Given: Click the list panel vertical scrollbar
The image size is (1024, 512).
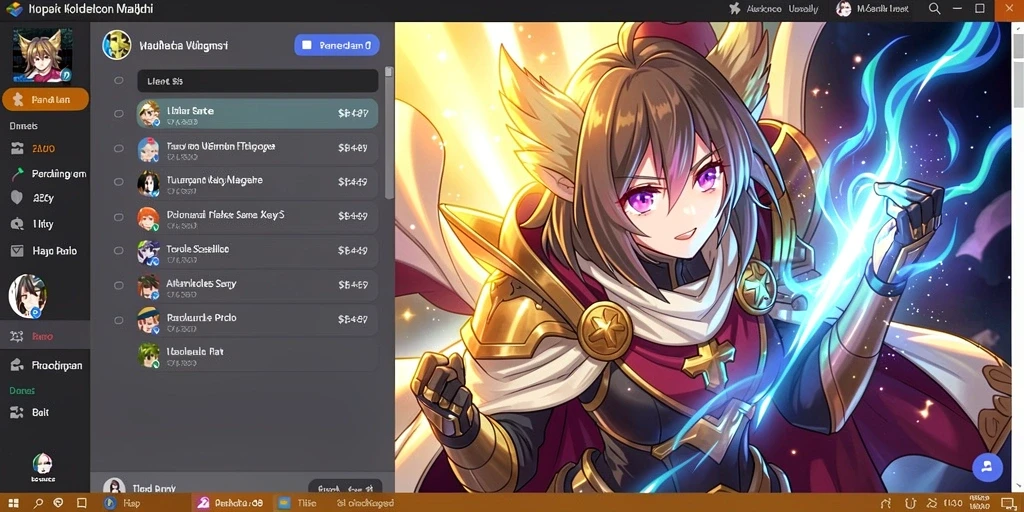Looking at the screenshot, I should pyautogui.click(x=389, y=132).
